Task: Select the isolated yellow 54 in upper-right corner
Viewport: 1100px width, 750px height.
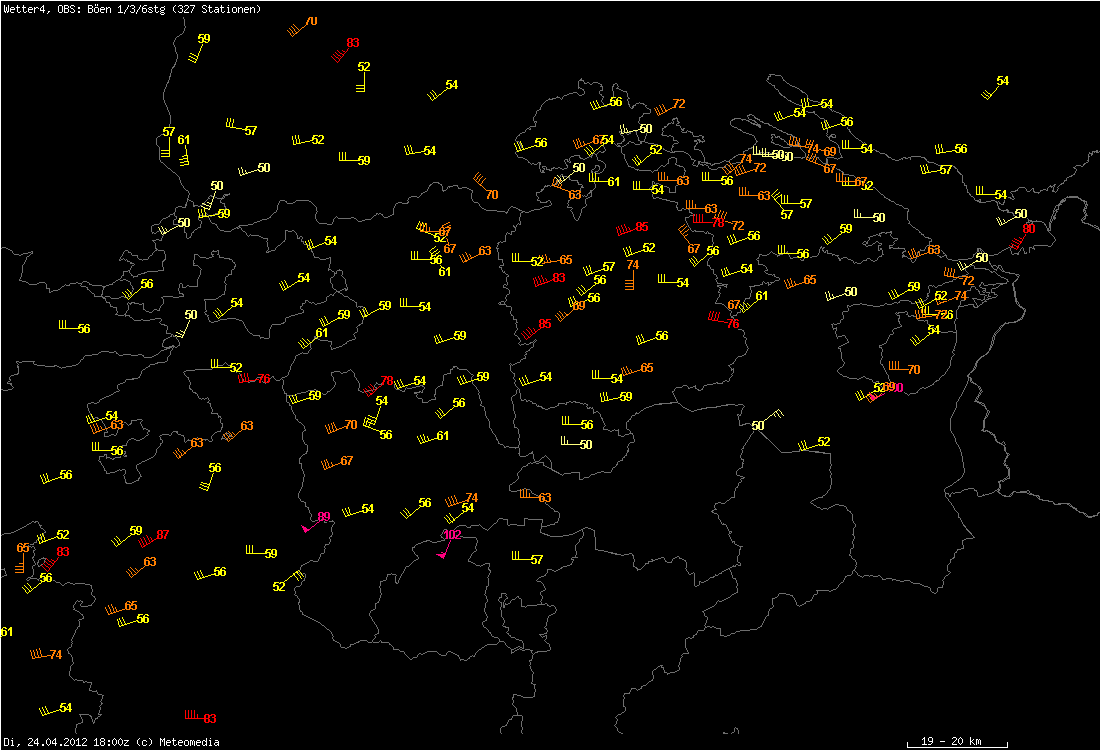Action: 1002,81
